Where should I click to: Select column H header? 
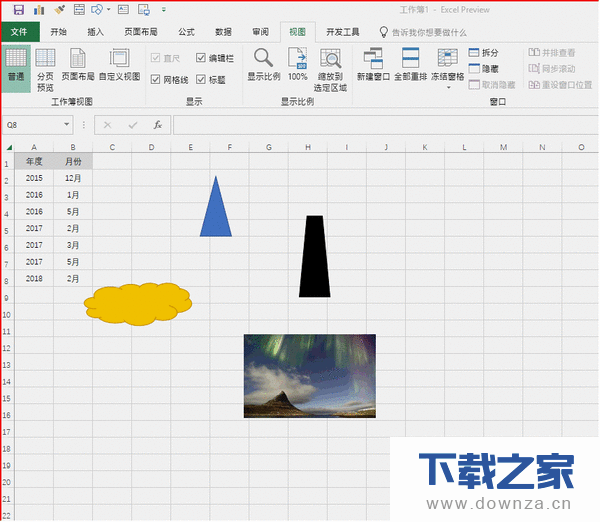(x=308, y=147)
